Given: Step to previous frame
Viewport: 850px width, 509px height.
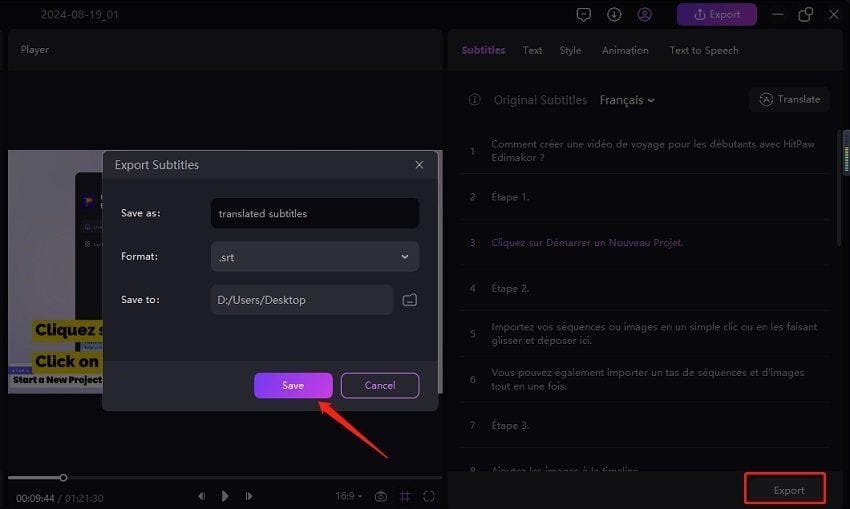Looking at the screenshot, I should coord(201,496).
